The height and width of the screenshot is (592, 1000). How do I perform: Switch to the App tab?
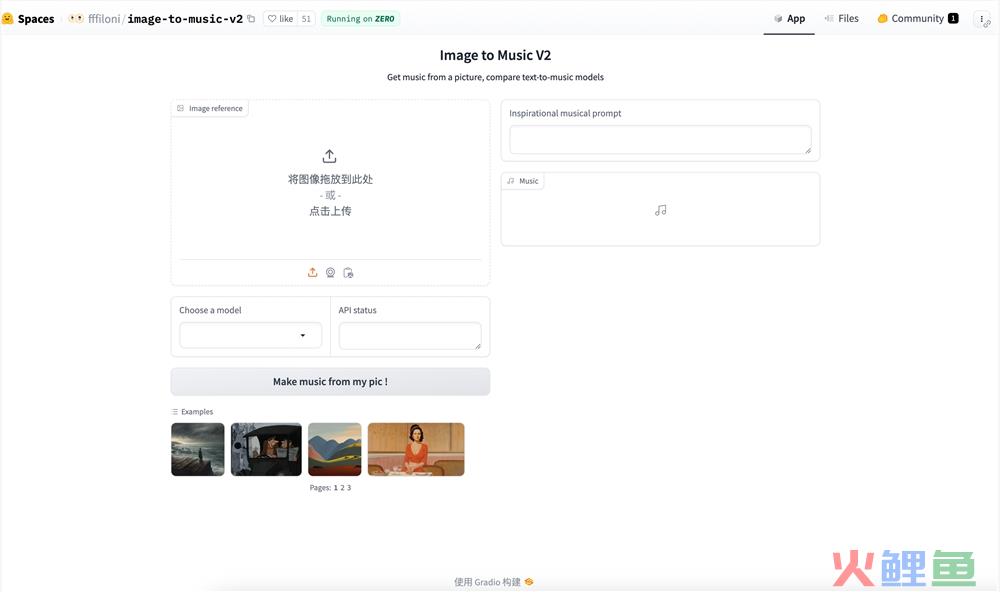789,18
